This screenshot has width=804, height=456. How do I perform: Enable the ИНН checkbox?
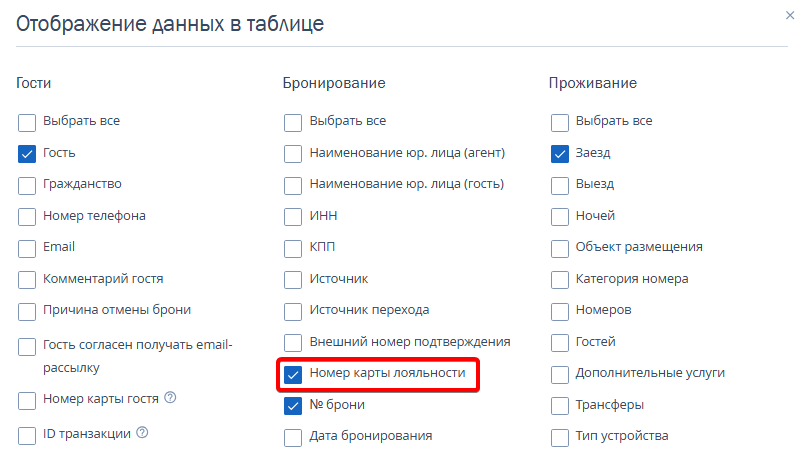(x=293, y=216)
